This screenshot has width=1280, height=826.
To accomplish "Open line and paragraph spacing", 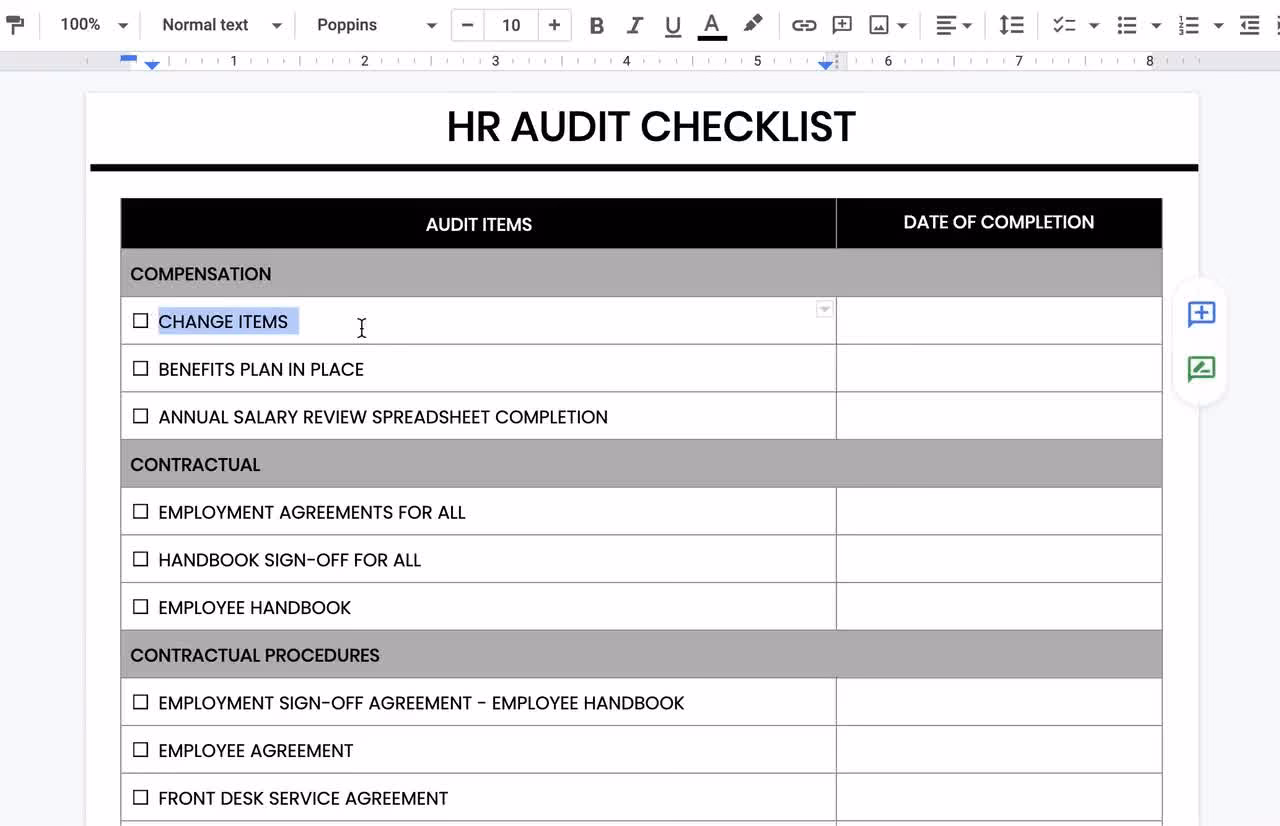I will tap(1011, 26).
